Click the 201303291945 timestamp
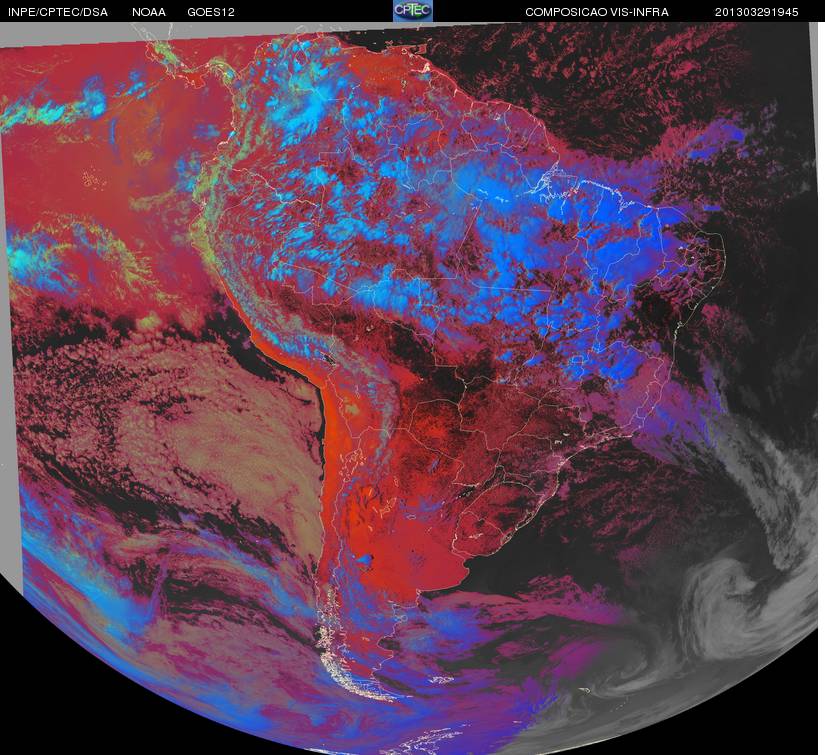 757,12
